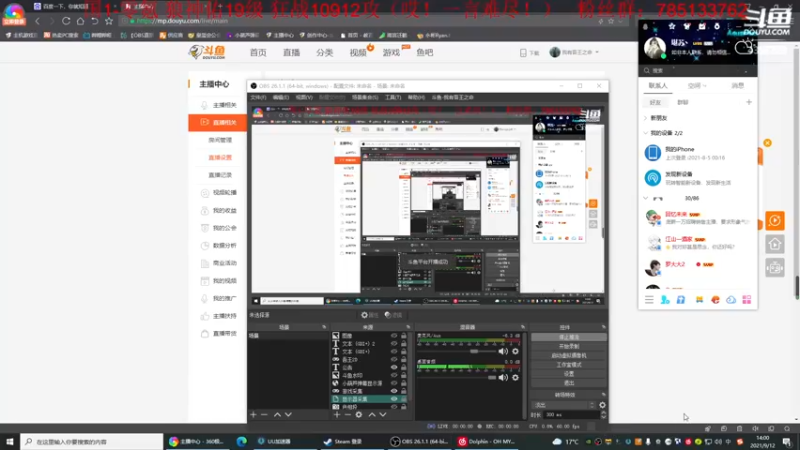Toggle visibility of 显示器采集 source
The image size is (800, 450).
(x=394, y=399)
